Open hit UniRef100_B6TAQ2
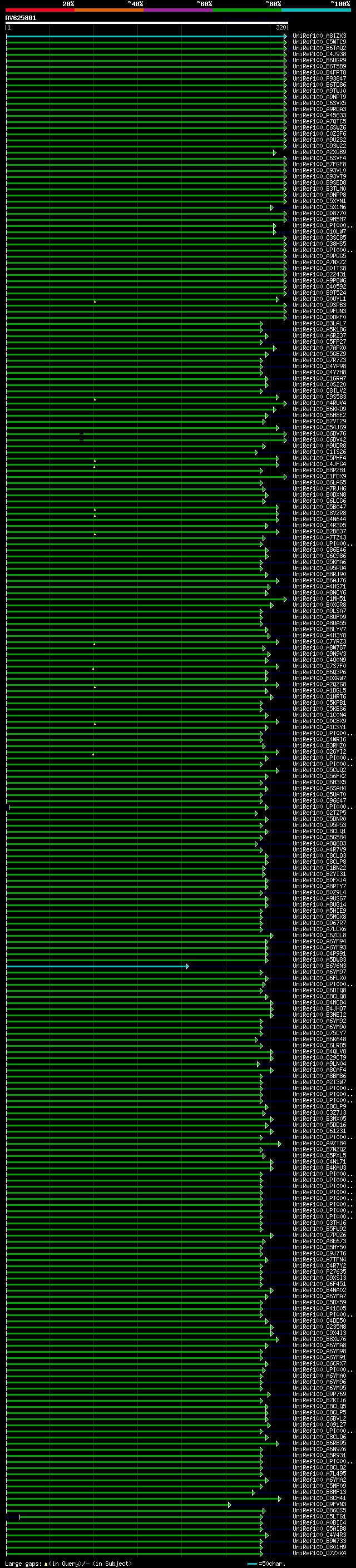The image size is (356, 1568). click(x=319, y=48)
